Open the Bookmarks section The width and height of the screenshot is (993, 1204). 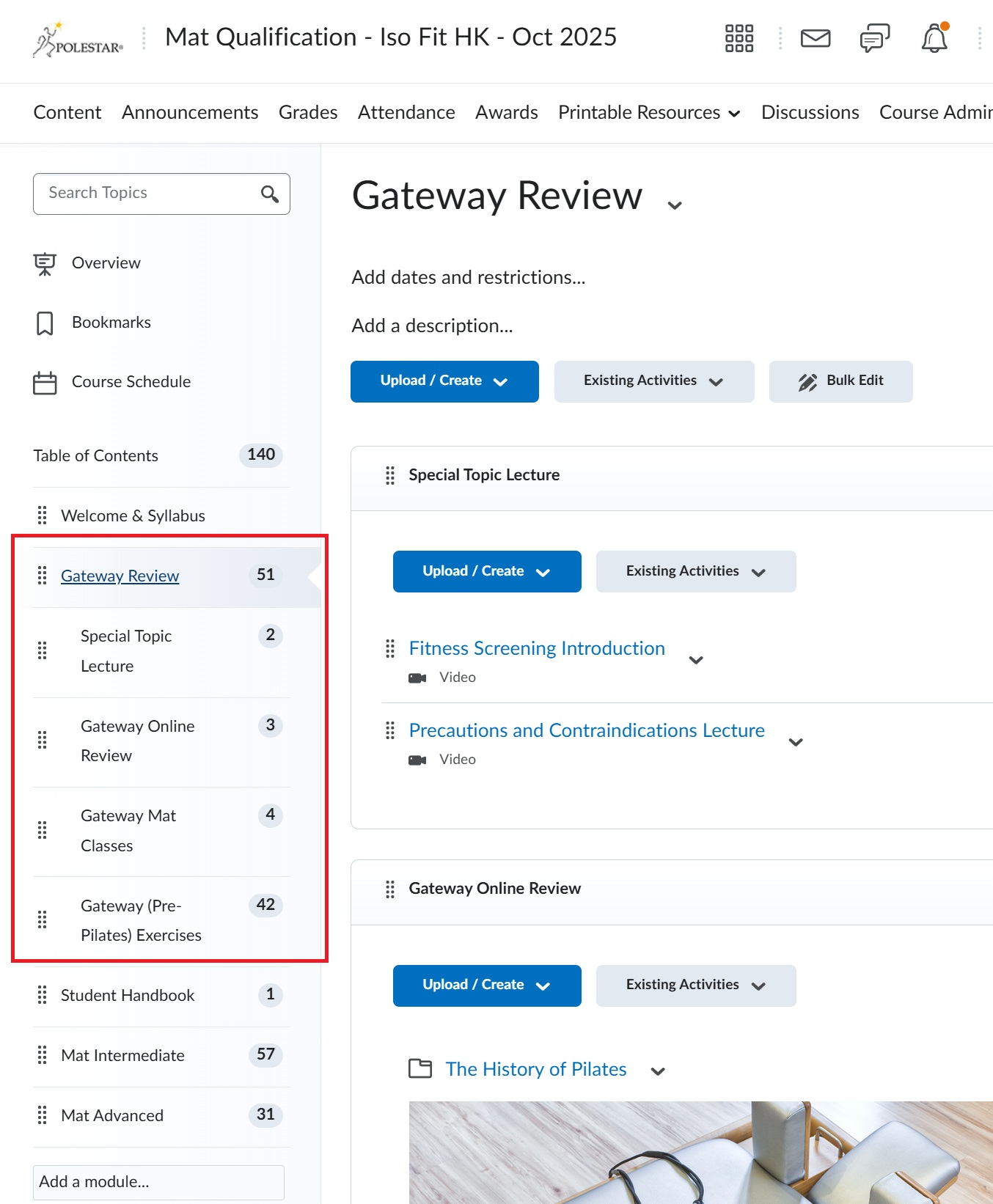(111, 323)
